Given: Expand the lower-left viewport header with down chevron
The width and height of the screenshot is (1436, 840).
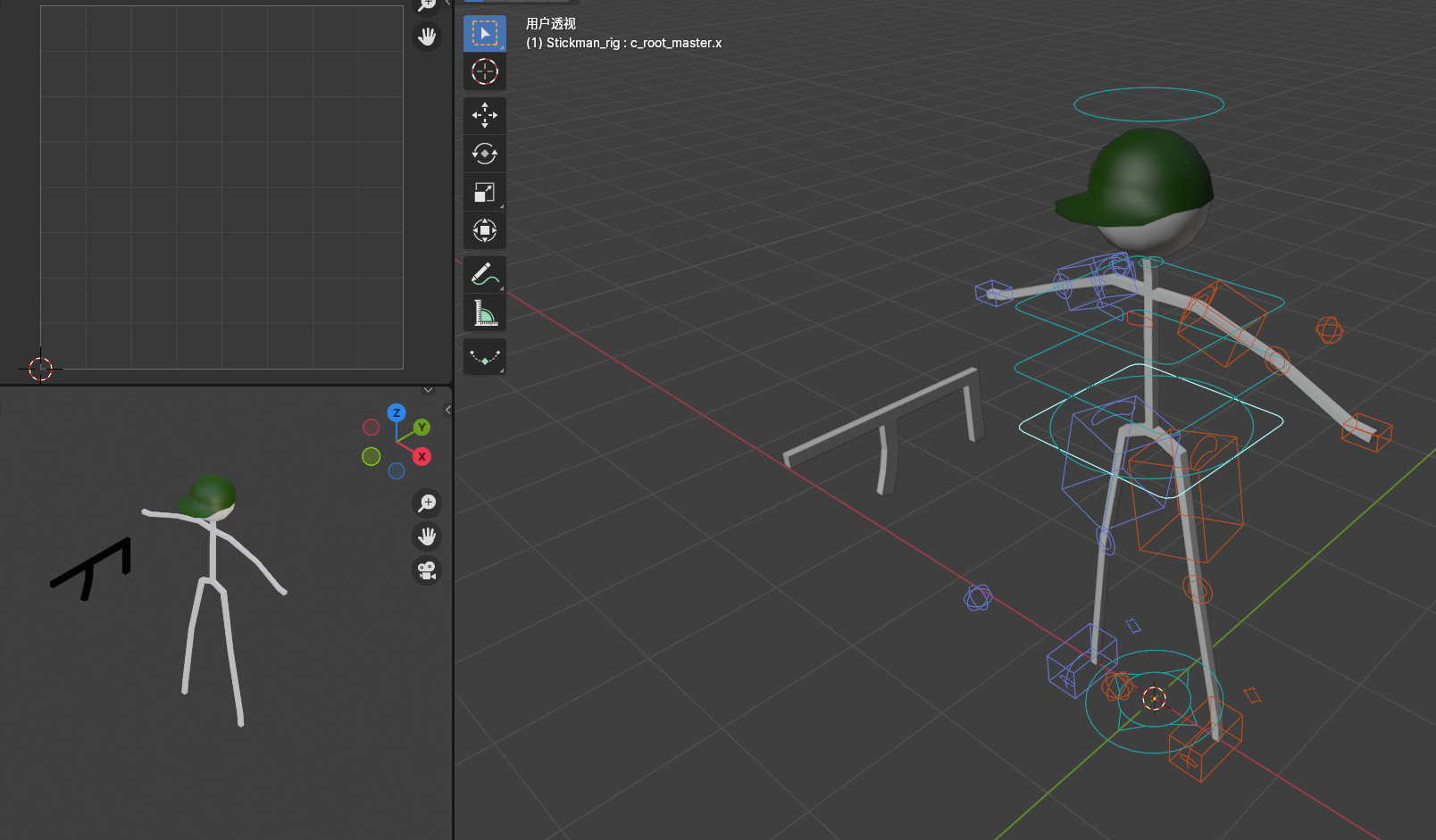Looking at the screenshot, I should (x=428, y=391).
